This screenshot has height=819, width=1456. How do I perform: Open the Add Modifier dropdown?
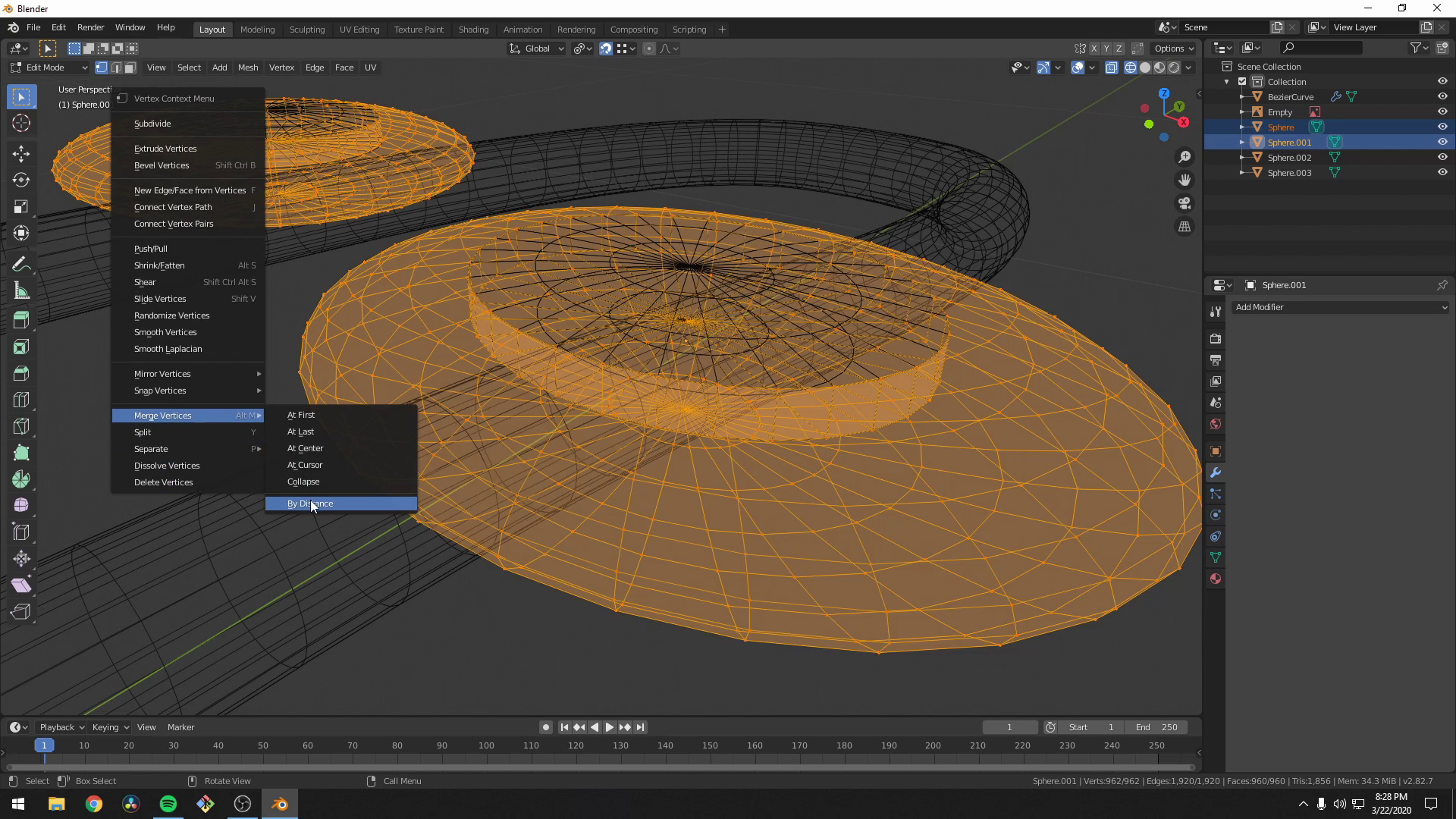click(1339, 307)
